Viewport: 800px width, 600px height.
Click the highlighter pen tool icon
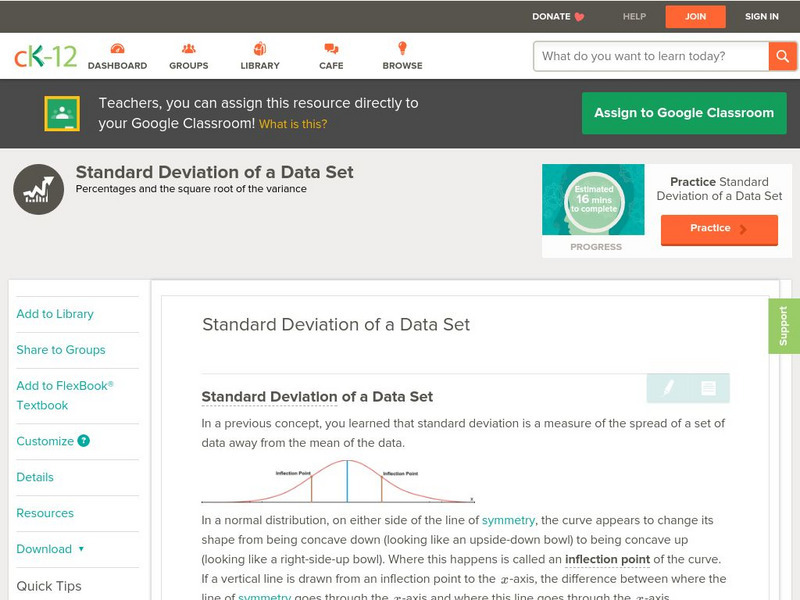click(667, 388)
